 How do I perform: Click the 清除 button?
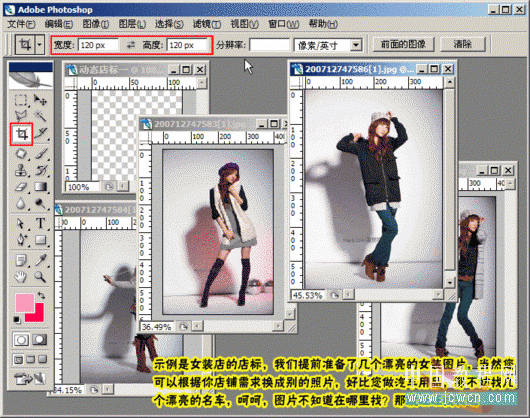[463, 44]
